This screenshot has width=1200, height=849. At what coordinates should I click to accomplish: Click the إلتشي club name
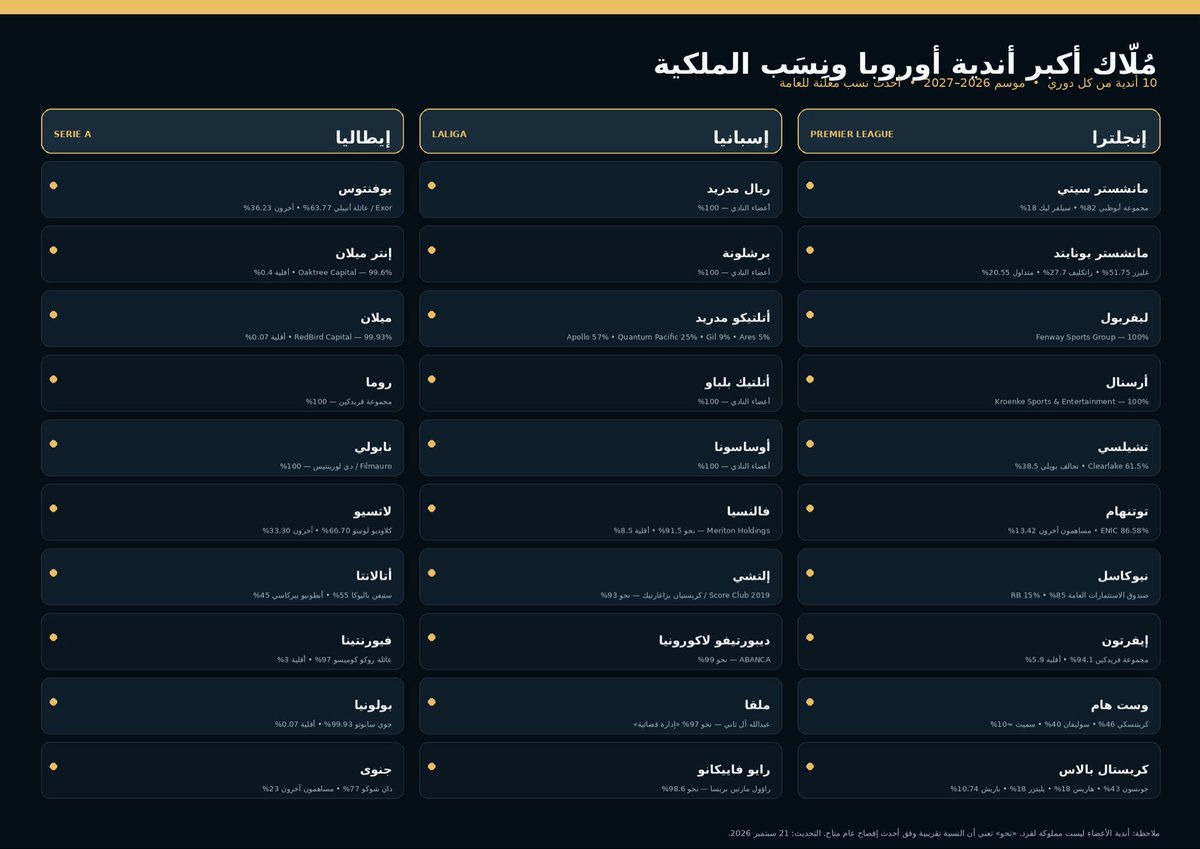[752, 576]
